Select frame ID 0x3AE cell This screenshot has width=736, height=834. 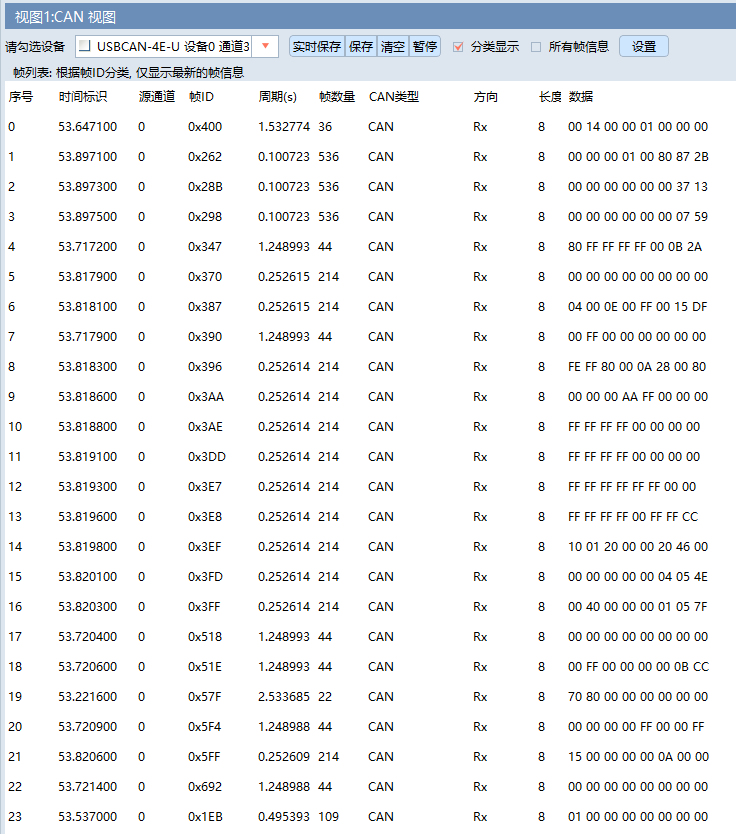pyautogui.click(x=205, y=427)
